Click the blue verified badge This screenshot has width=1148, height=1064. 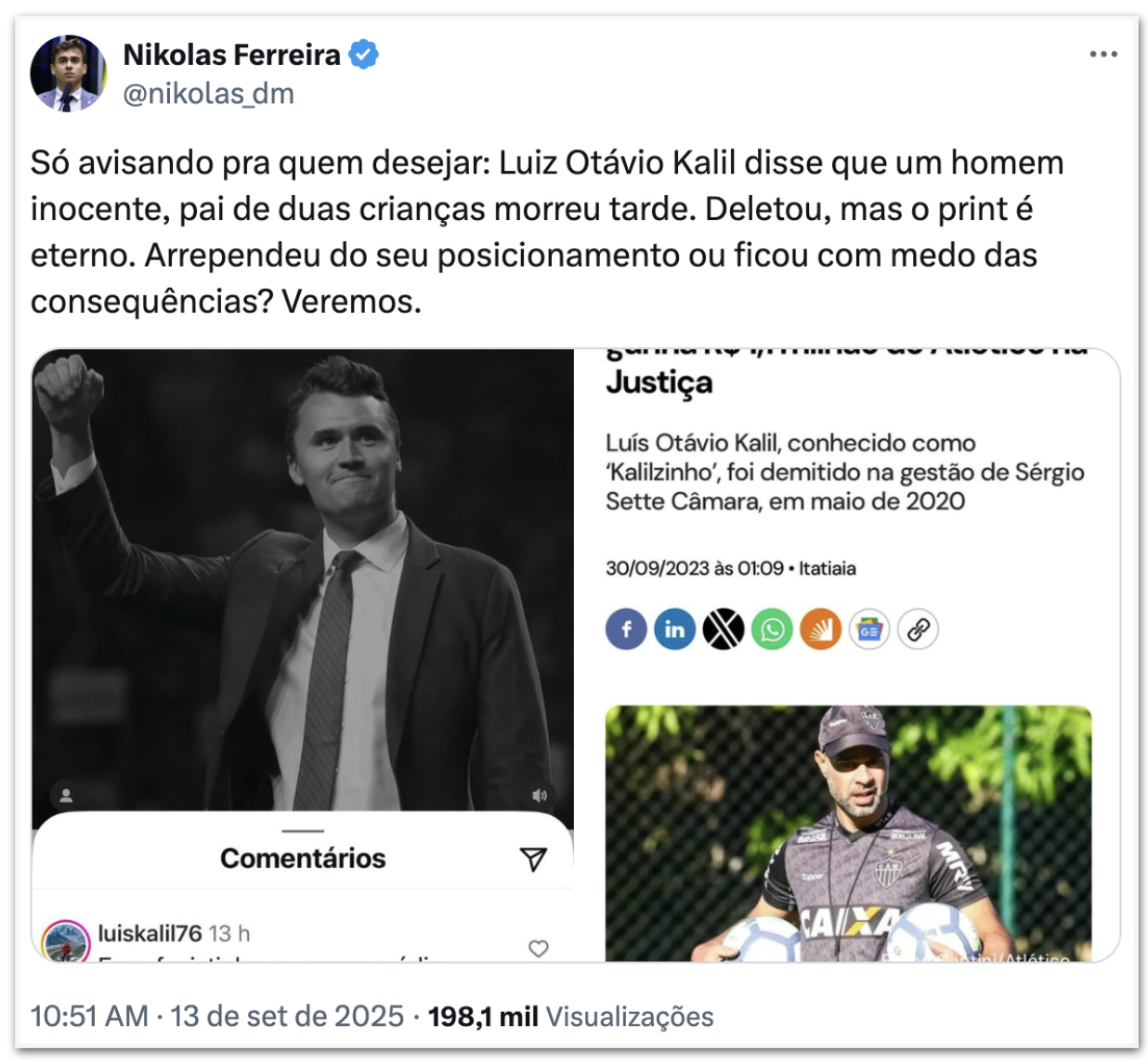[x=364, y=55]
